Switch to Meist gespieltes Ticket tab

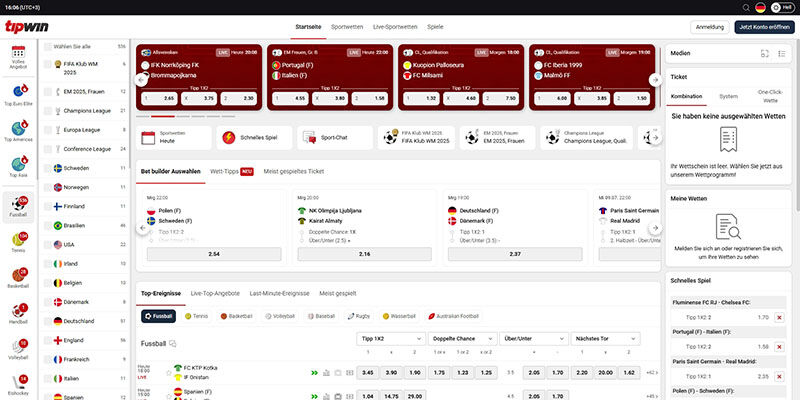click(294, 171)
